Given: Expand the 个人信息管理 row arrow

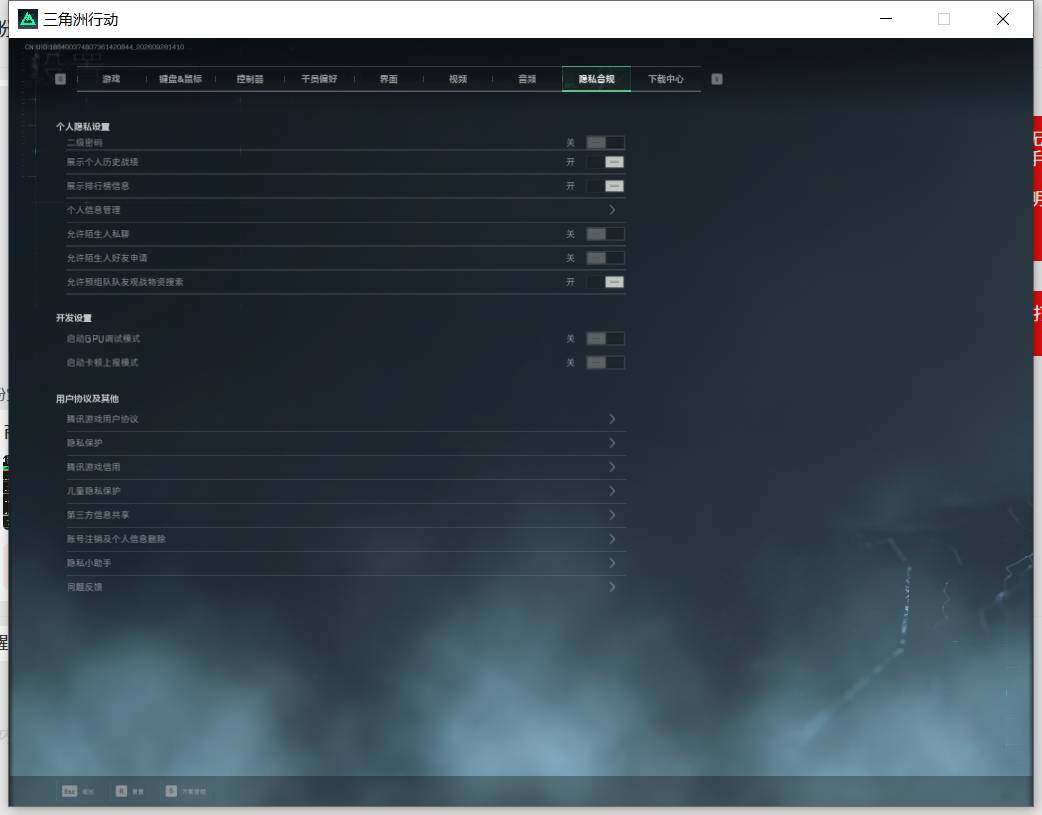Looking at the screenshot, I should coord(612,209).
